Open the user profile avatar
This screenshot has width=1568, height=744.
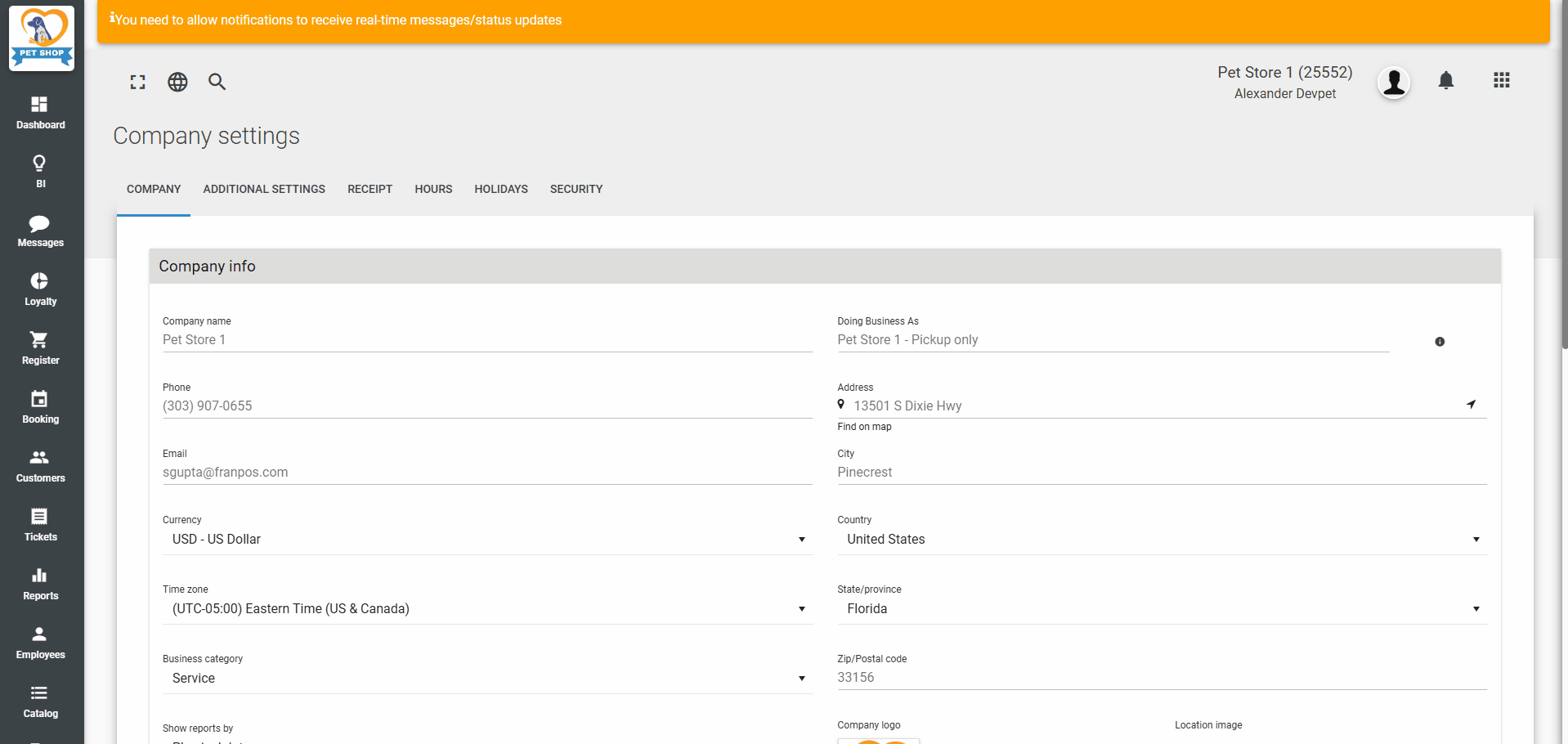(x=1394, y=82)
